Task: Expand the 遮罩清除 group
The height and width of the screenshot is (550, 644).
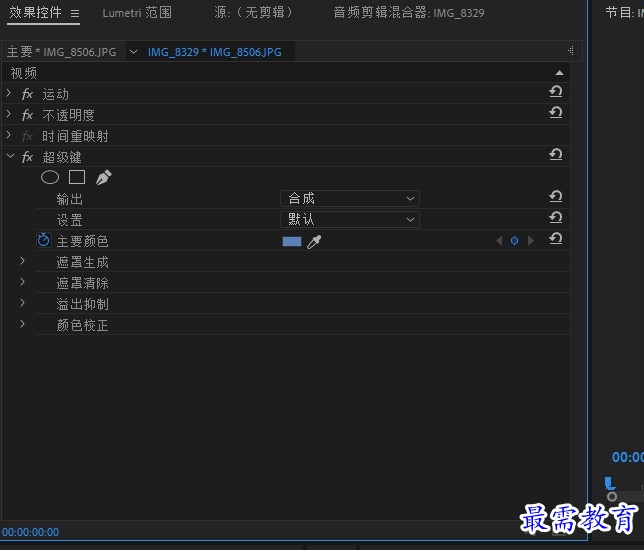Action: tap(23, 282)
